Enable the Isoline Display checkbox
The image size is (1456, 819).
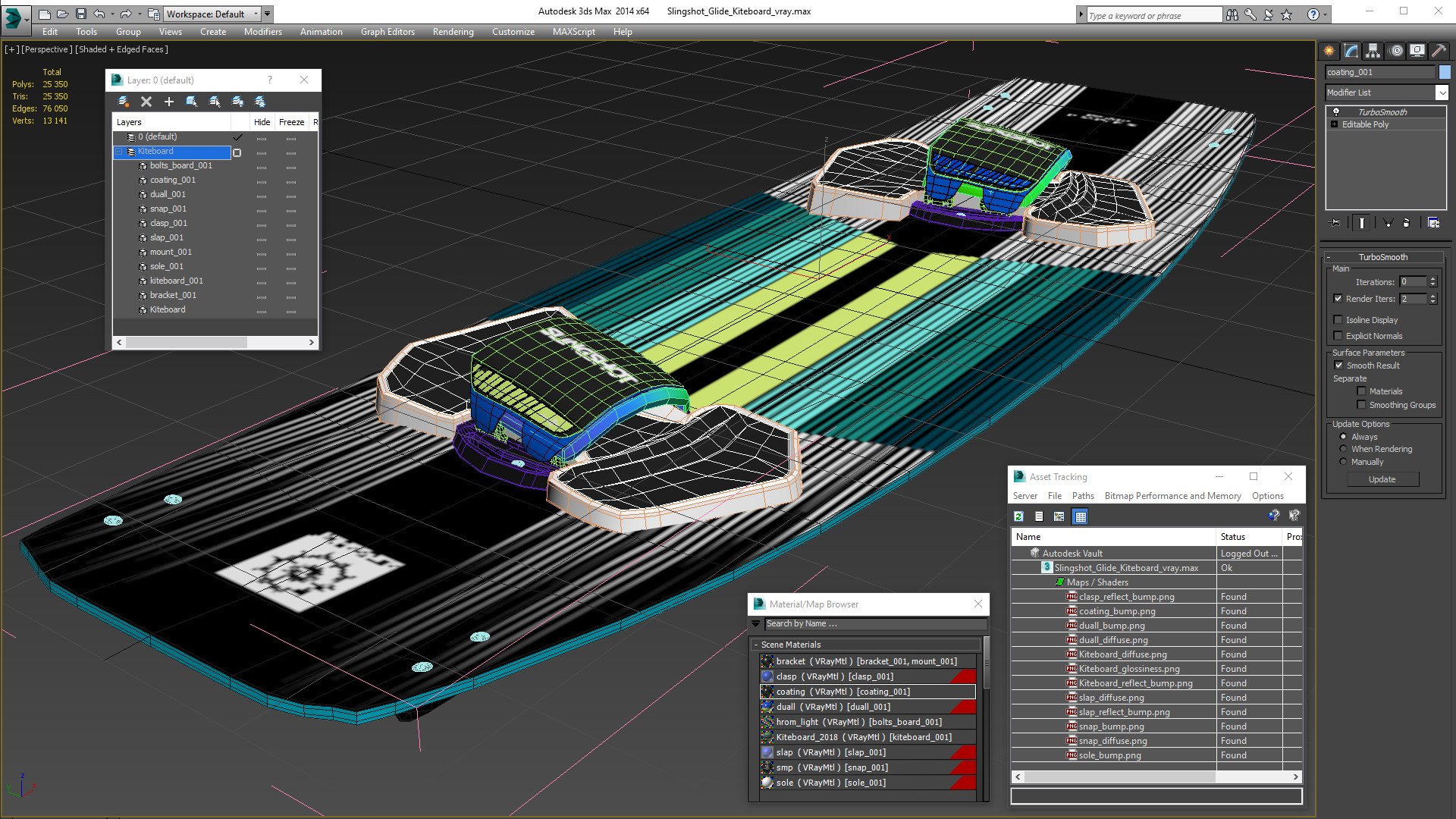coord(1338,320)
